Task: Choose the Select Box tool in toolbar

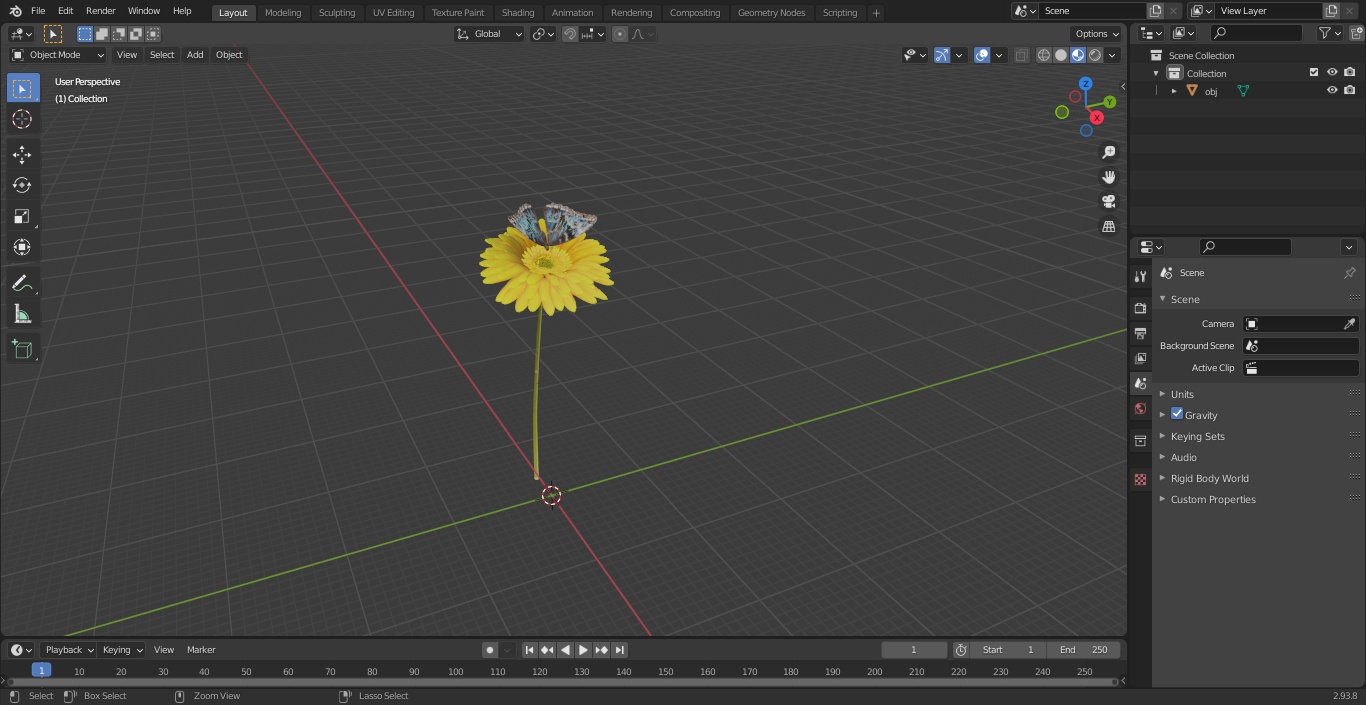Action: [x=22, y=88]
